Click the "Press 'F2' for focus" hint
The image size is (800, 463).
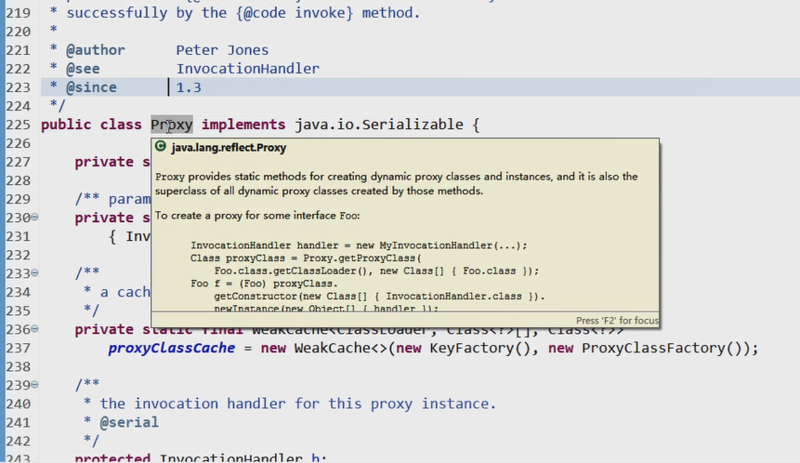click(617, 321)
